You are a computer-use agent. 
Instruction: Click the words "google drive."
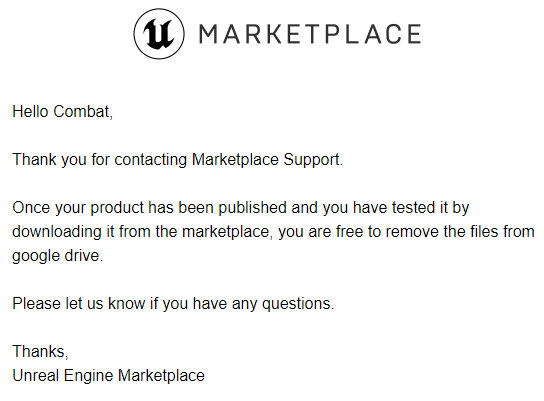pos(58,256)
